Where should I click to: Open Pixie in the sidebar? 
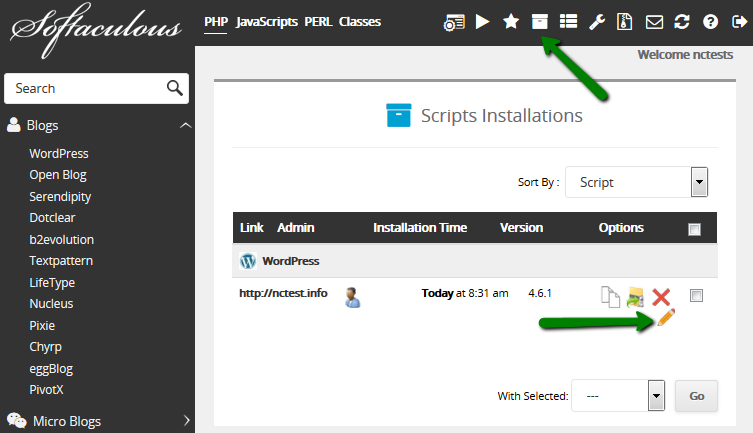[42, 325]
